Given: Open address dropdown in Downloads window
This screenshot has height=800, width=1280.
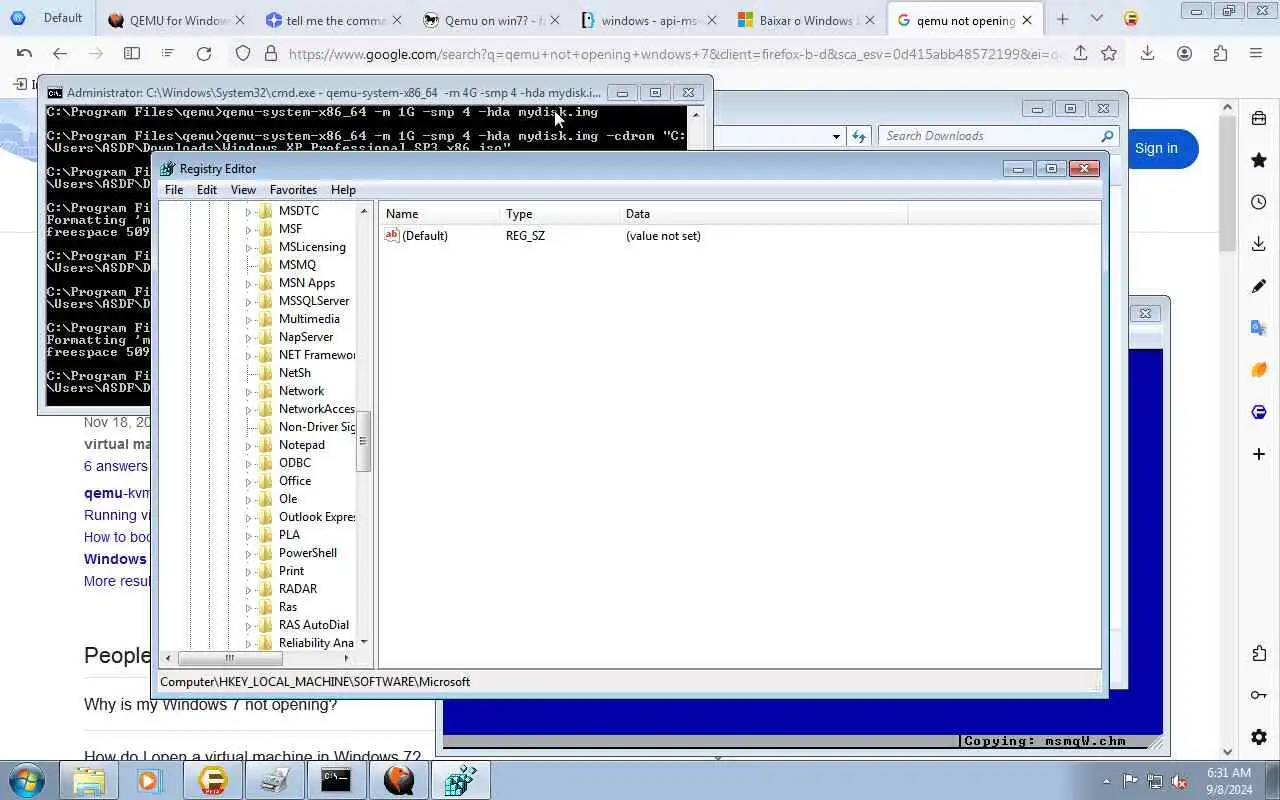Looking at the screenshot, I should pos(837,136).
